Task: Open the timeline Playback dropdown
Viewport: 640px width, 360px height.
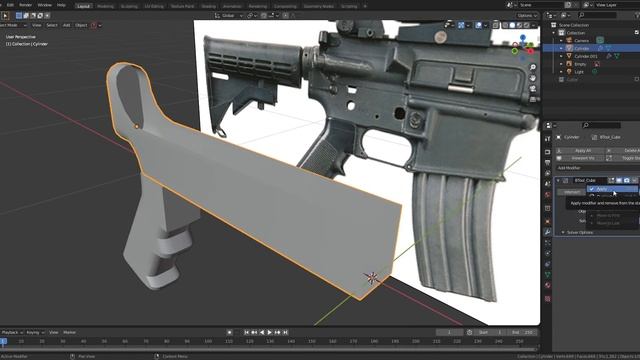Action: (12, 332)
